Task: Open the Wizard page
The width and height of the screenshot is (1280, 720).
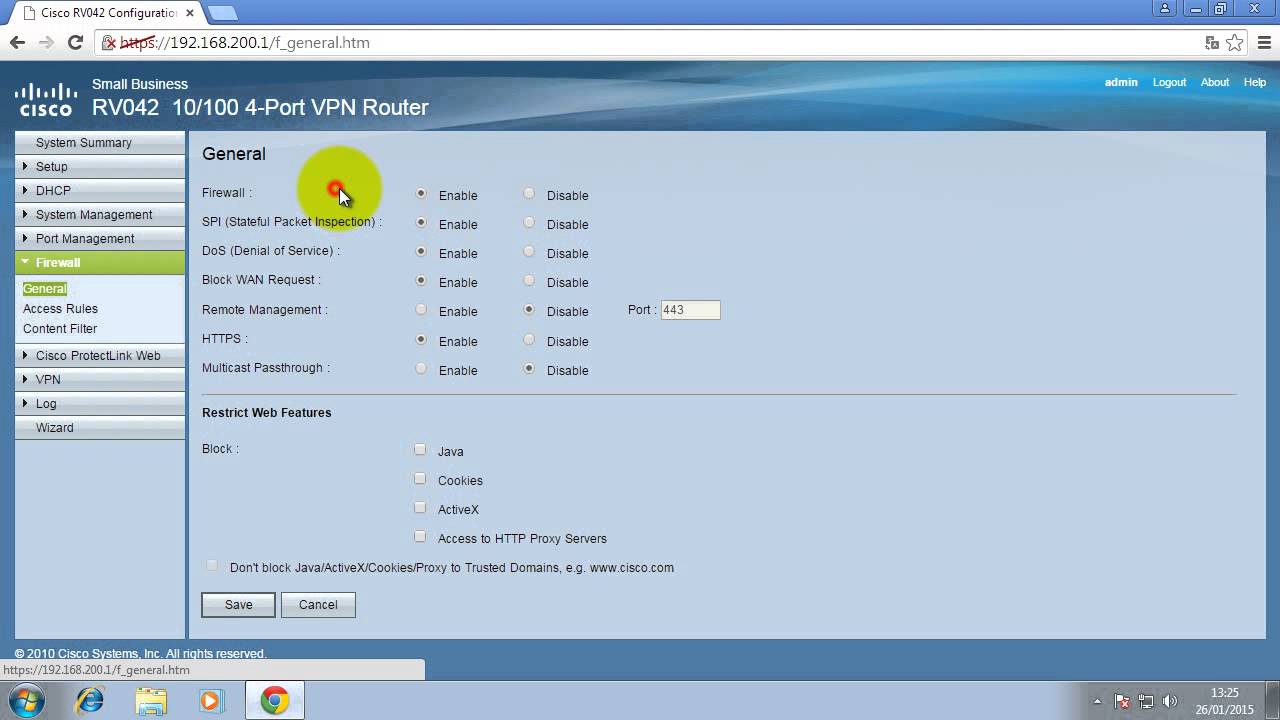Action: 100,428
